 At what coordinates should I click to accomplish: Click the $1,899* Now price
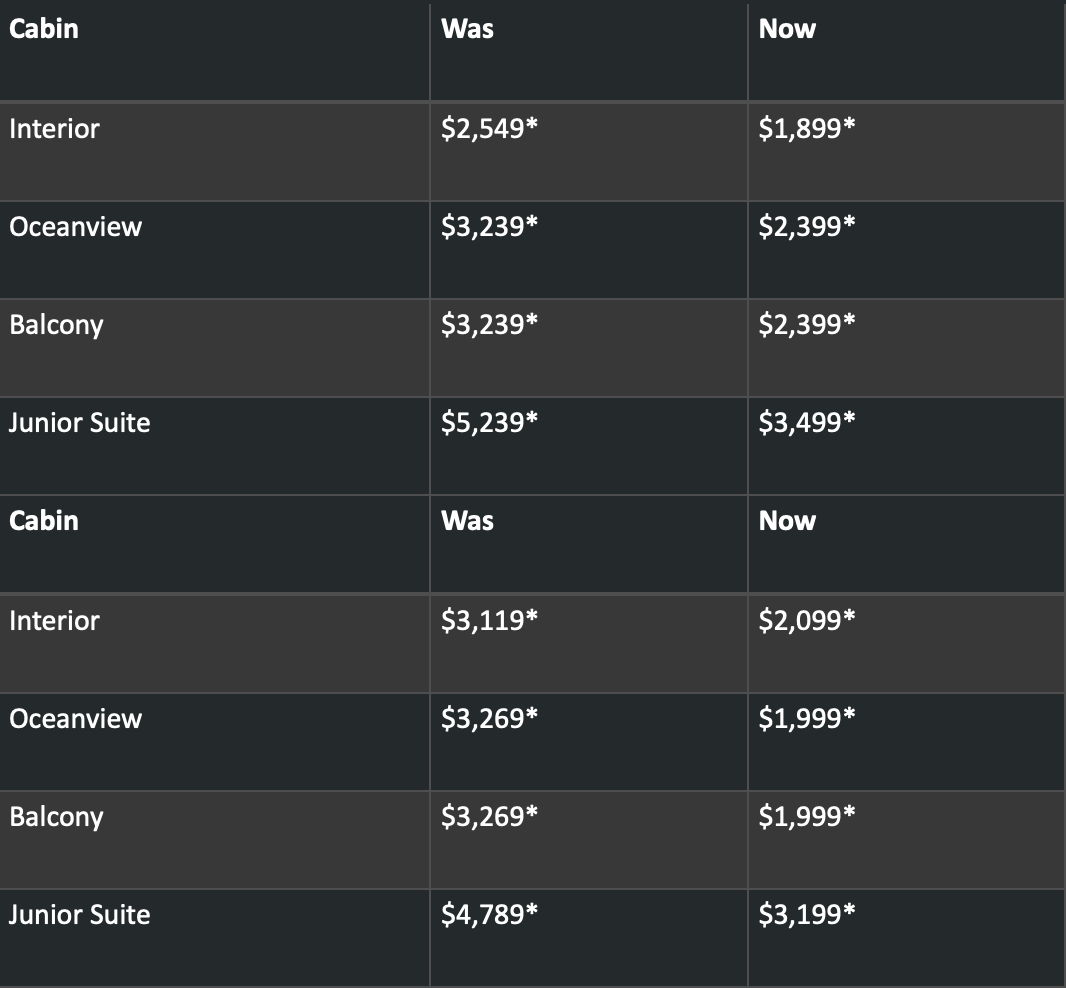tap(806, 129)
